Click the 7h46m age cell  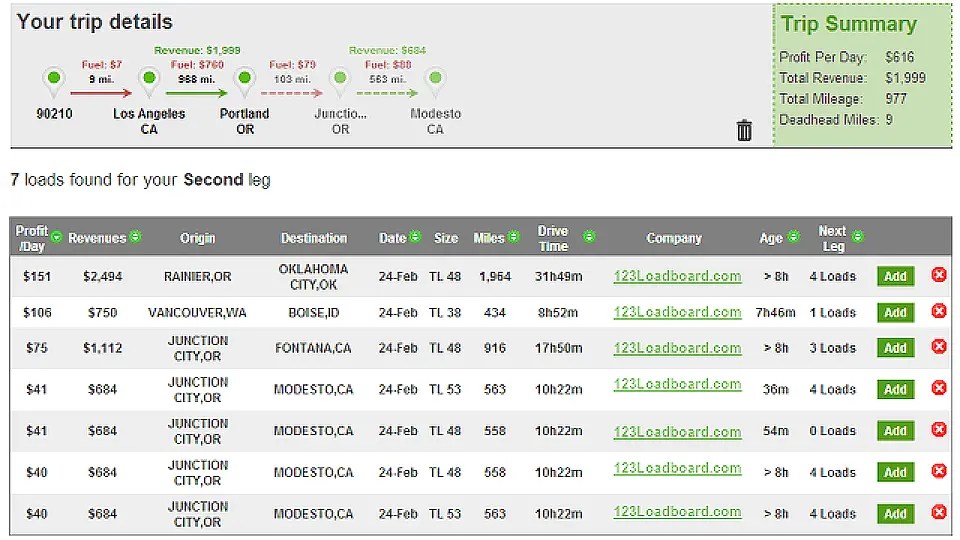(775, 313)
